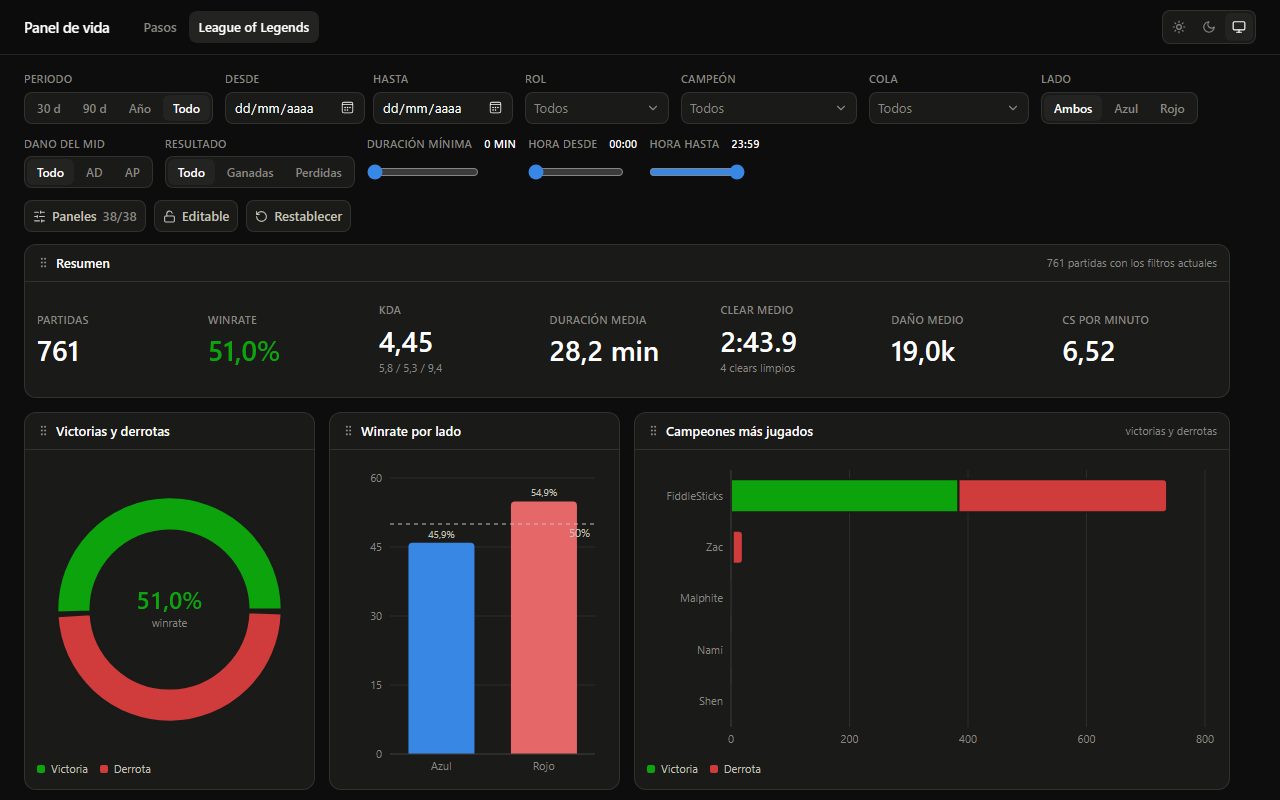The image size is (1280, 800).
Task: Choose Rojo side filter
Action: point(1172,108)
